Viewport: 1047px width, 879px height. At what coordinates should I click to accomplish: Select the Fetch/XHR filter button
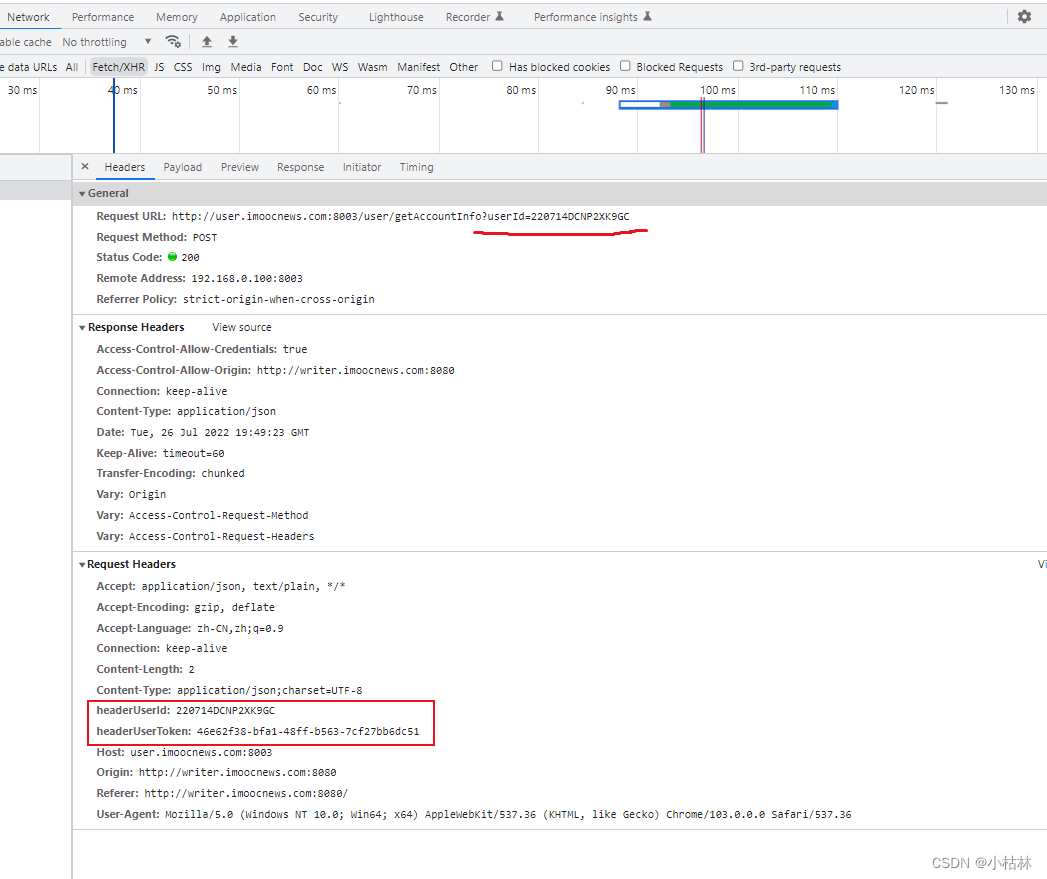point(119,67)
